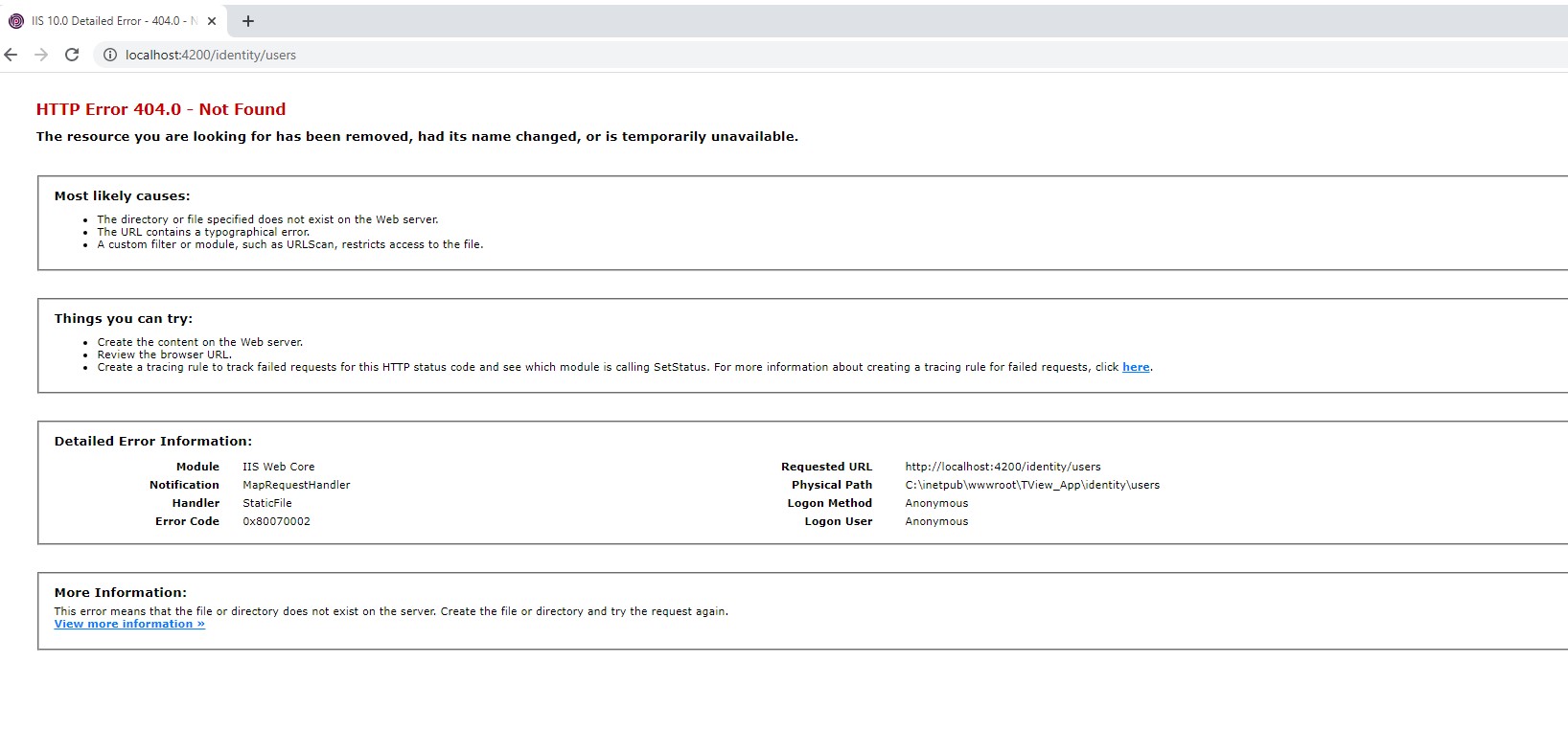Viewport: 1568px width, 732px height.
Task: Click the error code 0x80070002
Action: pos(276,521)
